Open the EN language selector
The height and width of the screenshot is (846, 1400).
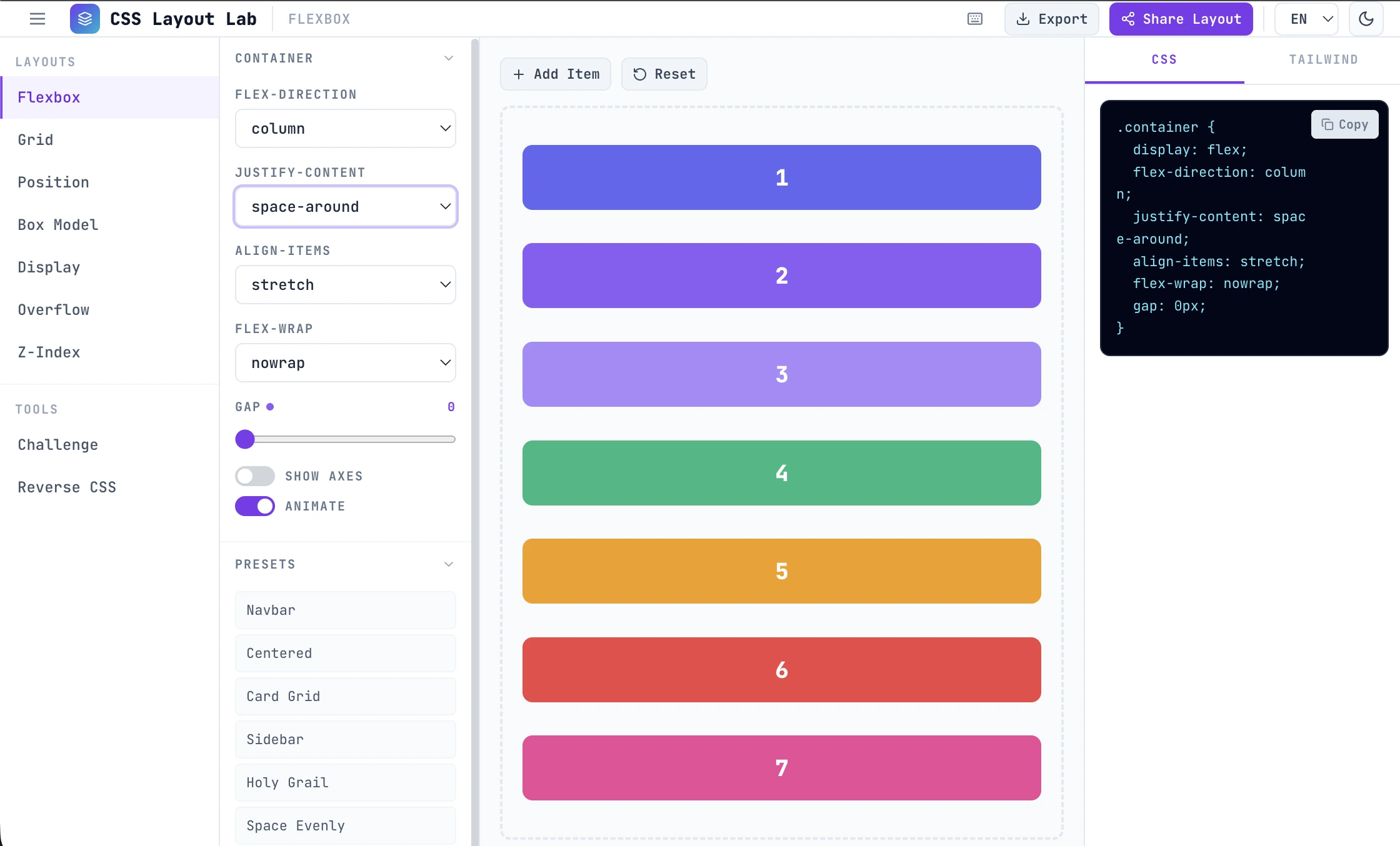(x=1305, y=19)
